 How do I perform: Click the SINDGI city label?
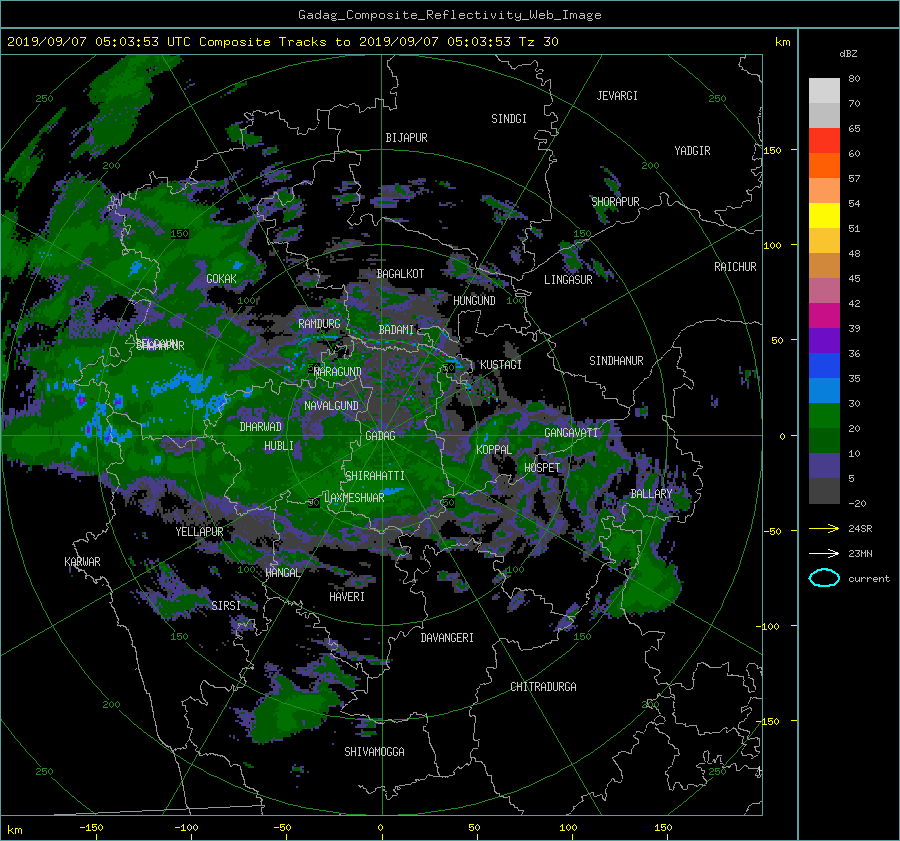pyautogui.click(x=509, y=119)
